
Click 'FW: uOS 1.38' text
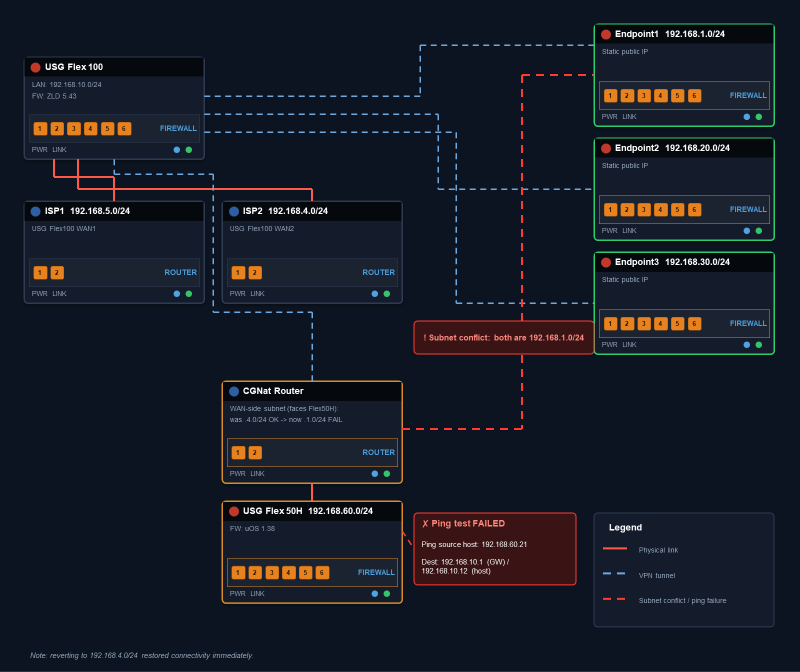click(x=252, y=529)
